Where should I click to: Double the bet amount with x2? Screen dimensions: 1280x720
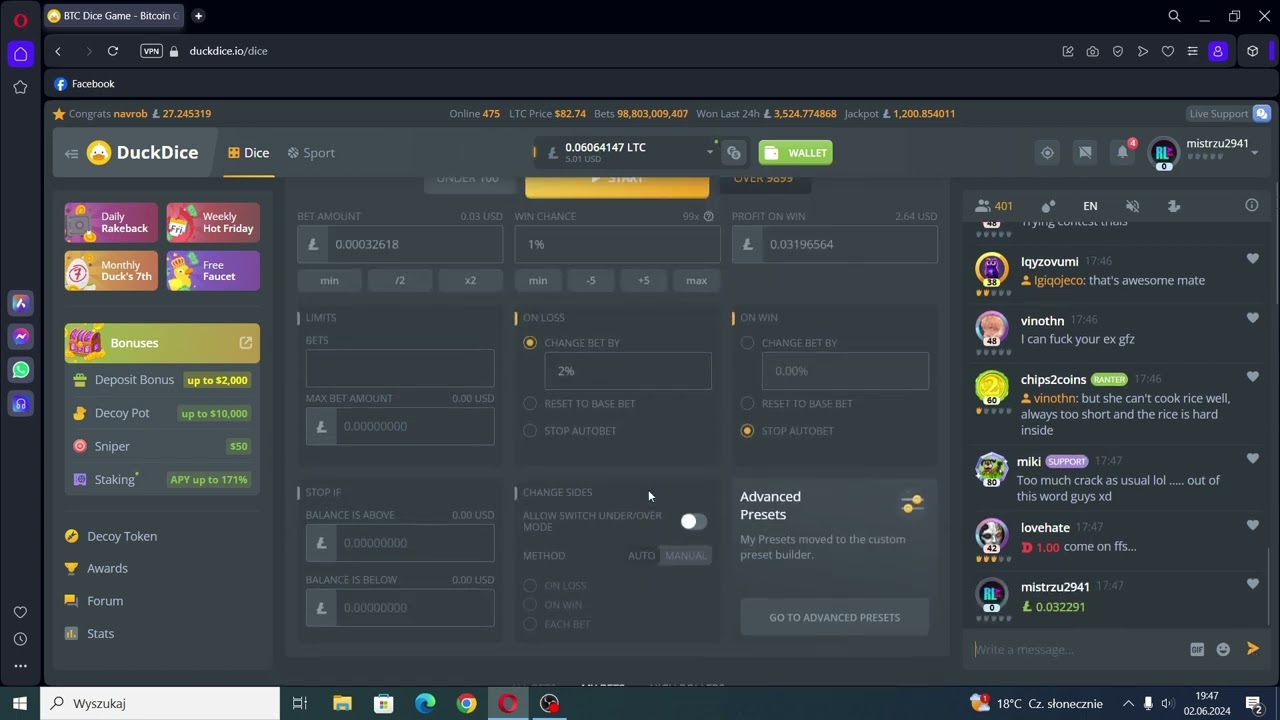[470, 281]
